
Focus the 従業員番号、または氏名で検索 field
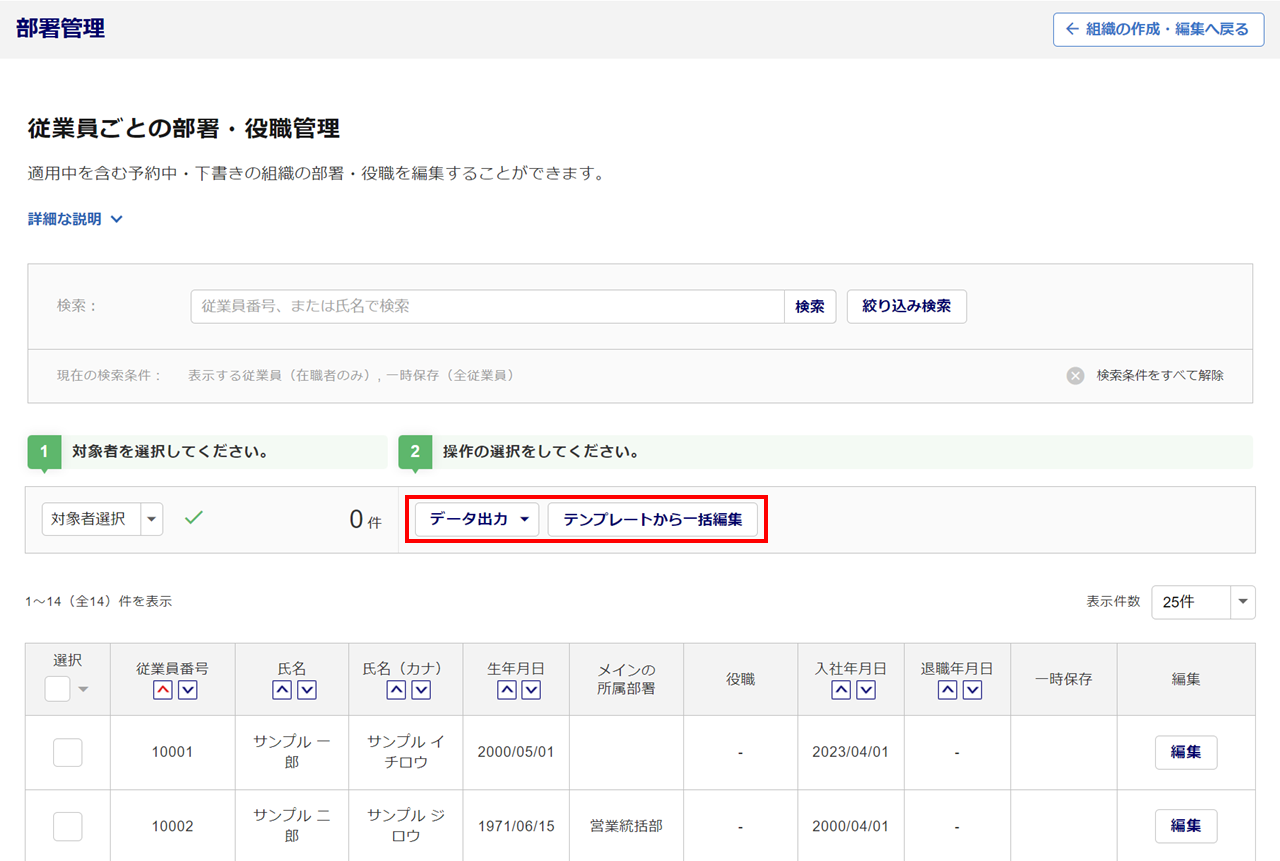(487, 307)
